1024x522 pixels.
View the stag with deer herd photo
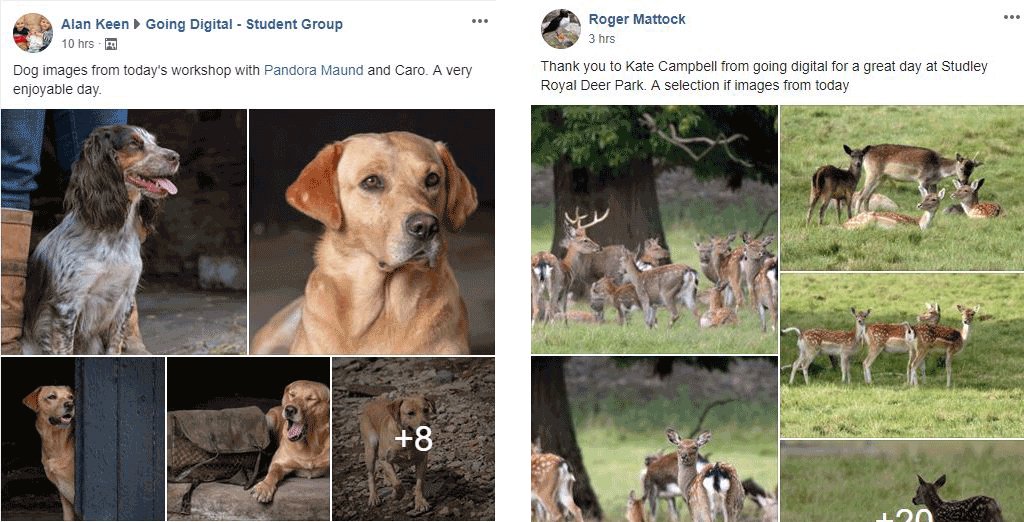point(654,229)
